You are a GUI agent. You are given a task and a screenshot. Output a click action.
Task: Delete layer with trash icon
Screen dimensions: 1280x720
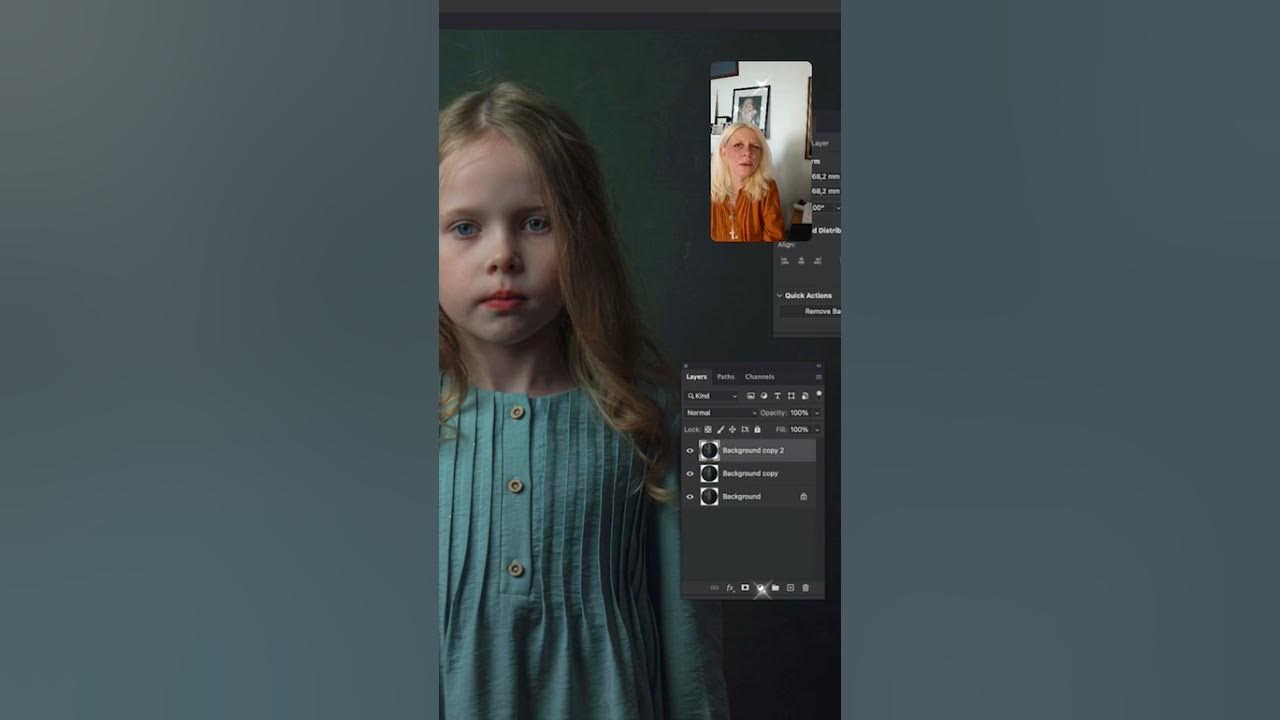805,588
